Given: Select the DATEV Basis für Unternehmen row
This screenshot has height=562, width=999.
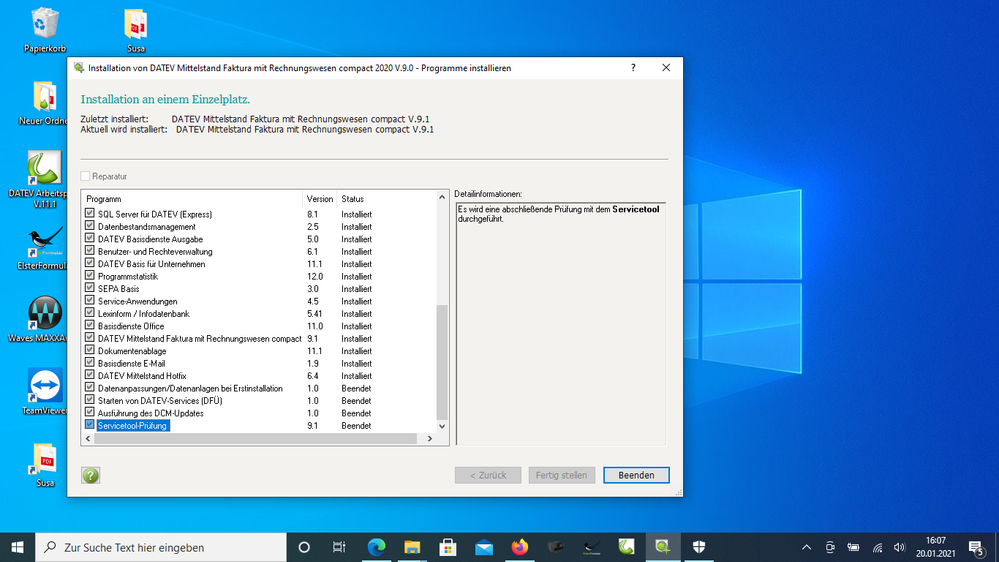Looking at the screenshot, I should click(259, 264).
